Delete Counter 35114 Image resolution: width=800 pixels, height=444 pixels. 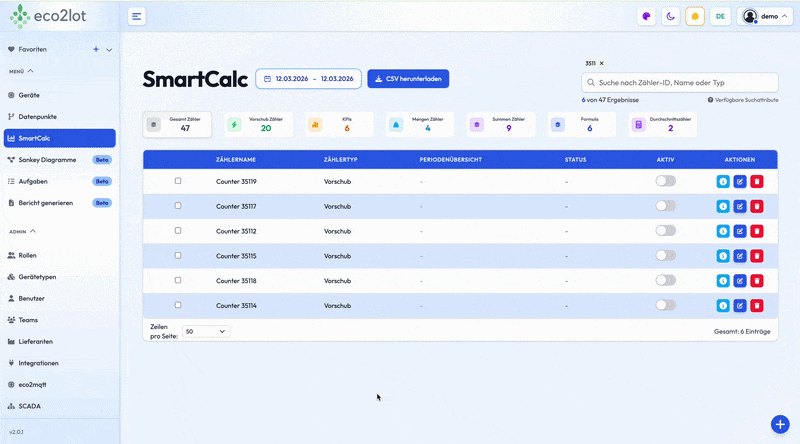click(757, 306)
